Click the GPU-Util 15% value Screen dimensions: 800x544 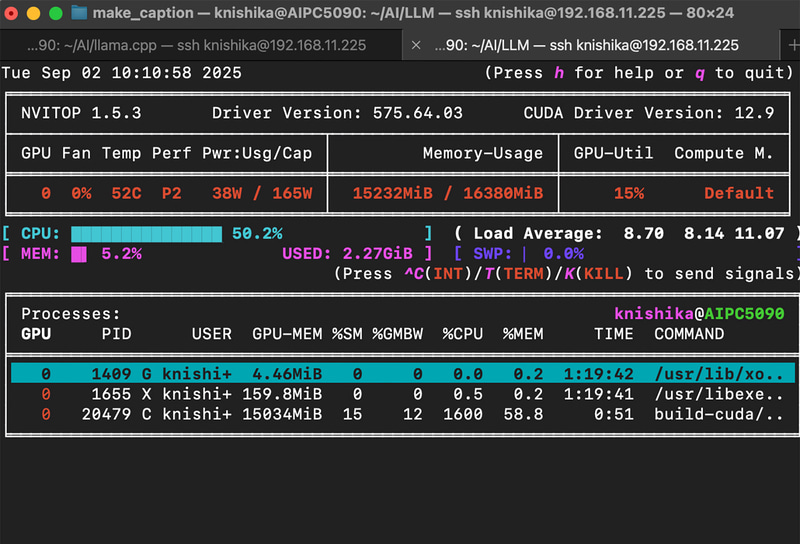tap(629, 193)
